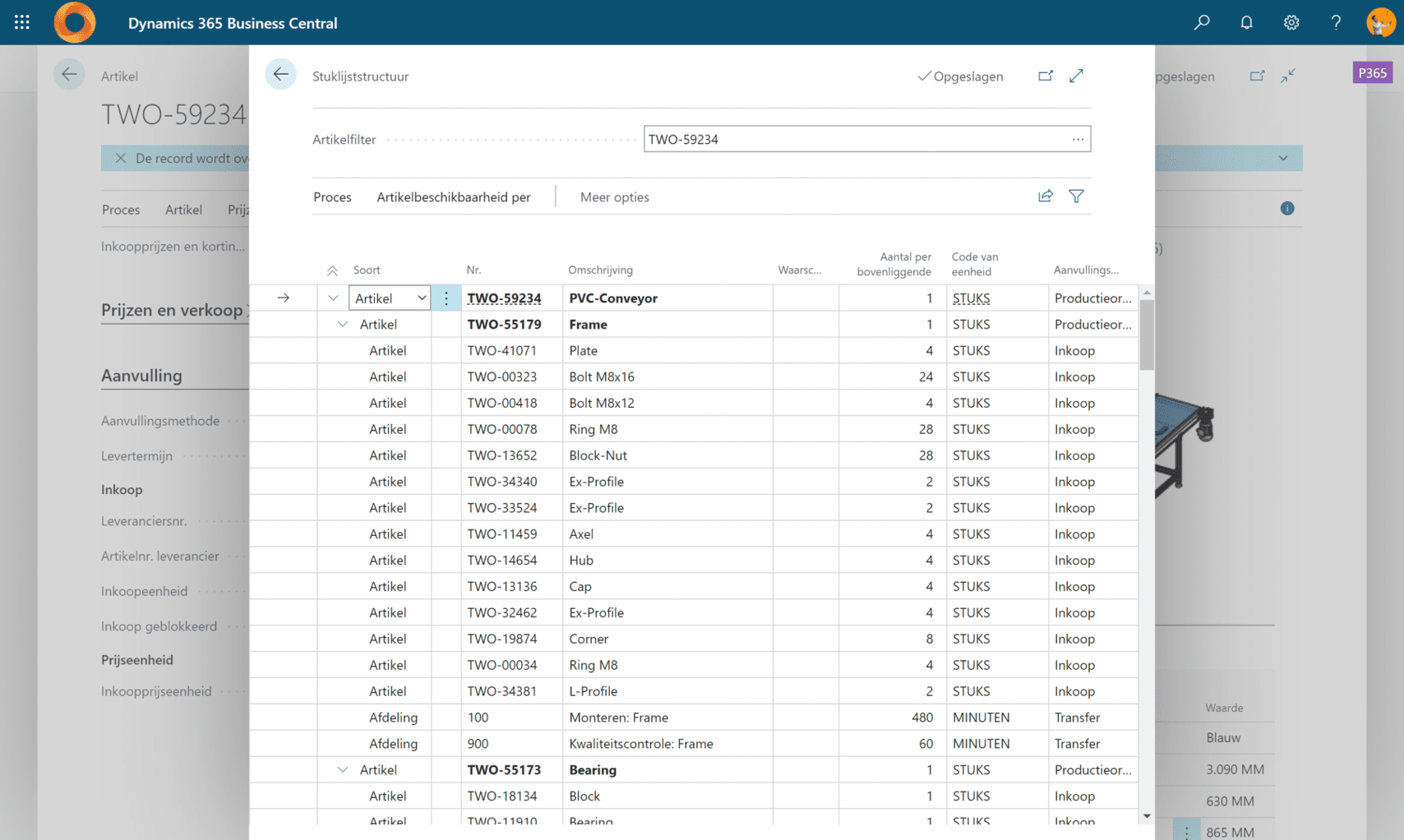This screenshot has height=840, width=1404.
Task: Click the list vertical scrollbar
Action: [1147, 335]
